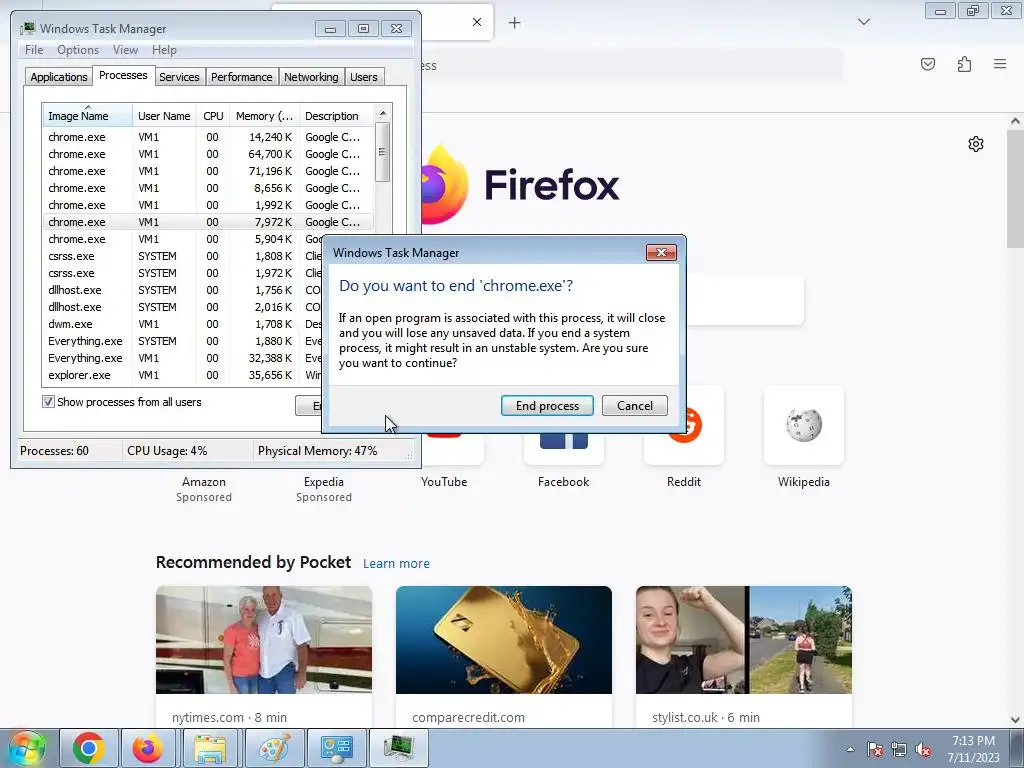Open the Firefox extensions icon
1024x768 pixels.
pyautogui.click(x=964, y=64)
